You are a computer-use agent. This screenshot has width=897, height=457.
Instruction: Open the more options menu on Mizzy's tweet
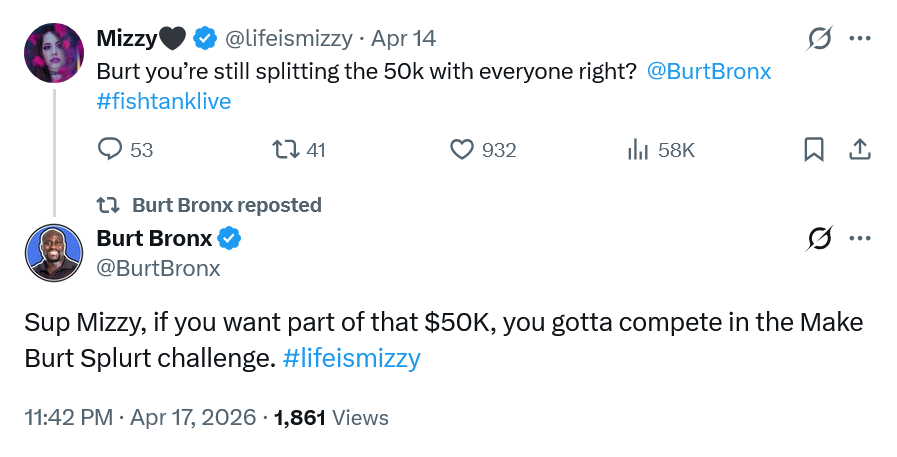pos(859,39)
